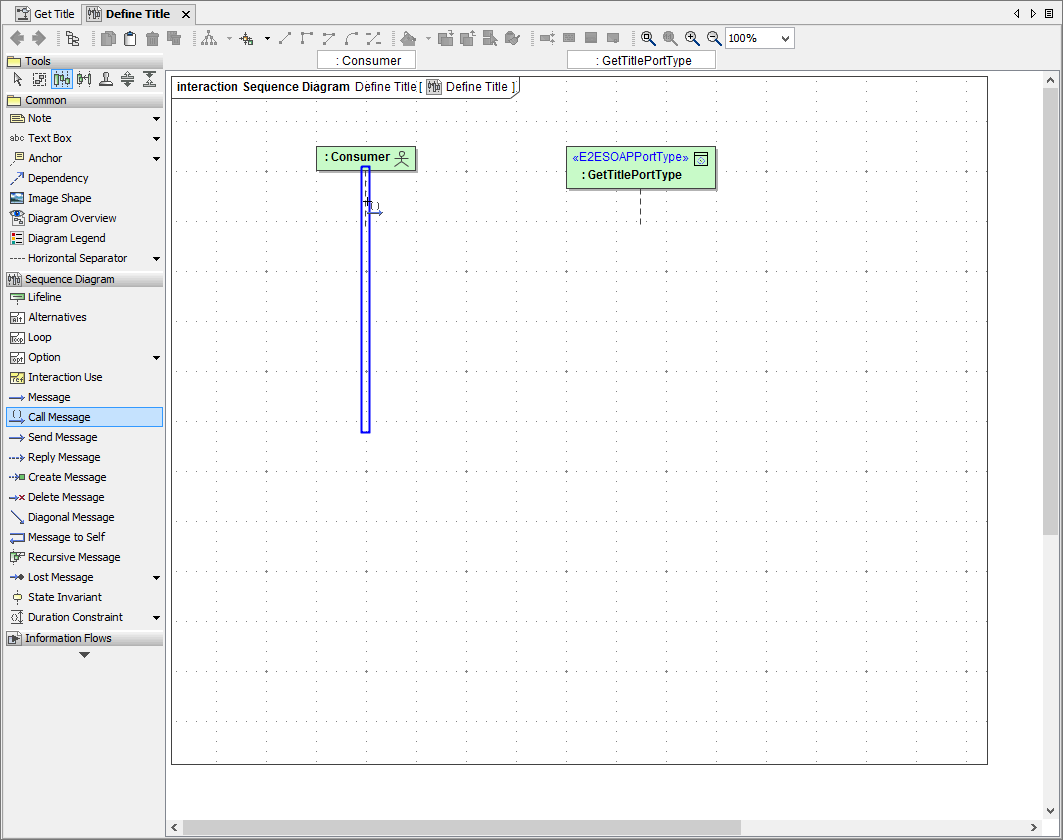
Task: Click the Zoom In magnifier icon
Action: click(692, 38)
